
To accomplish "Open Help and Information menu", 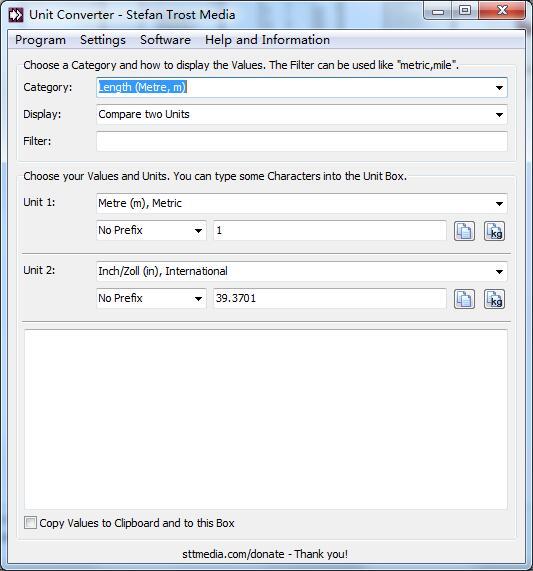I will click(x=267, y=40).
